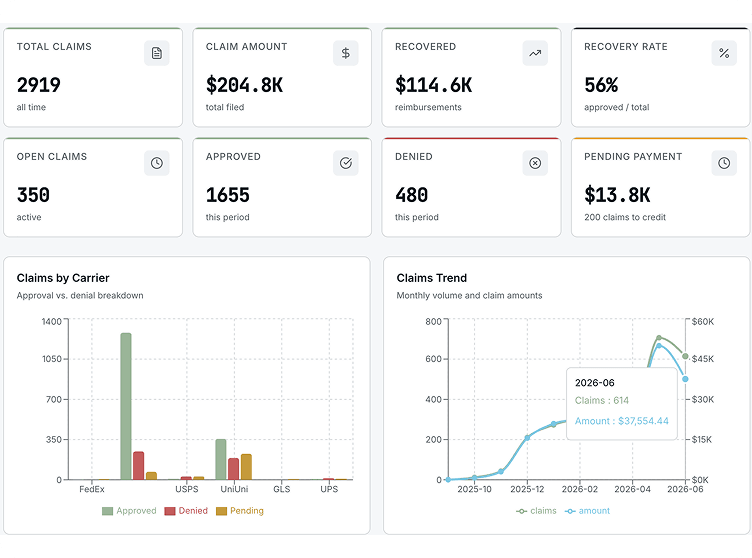Toggle the Denied series in carrier legend
The height and width of the screenshot is (558, 752).
click(x=186, y=511)
